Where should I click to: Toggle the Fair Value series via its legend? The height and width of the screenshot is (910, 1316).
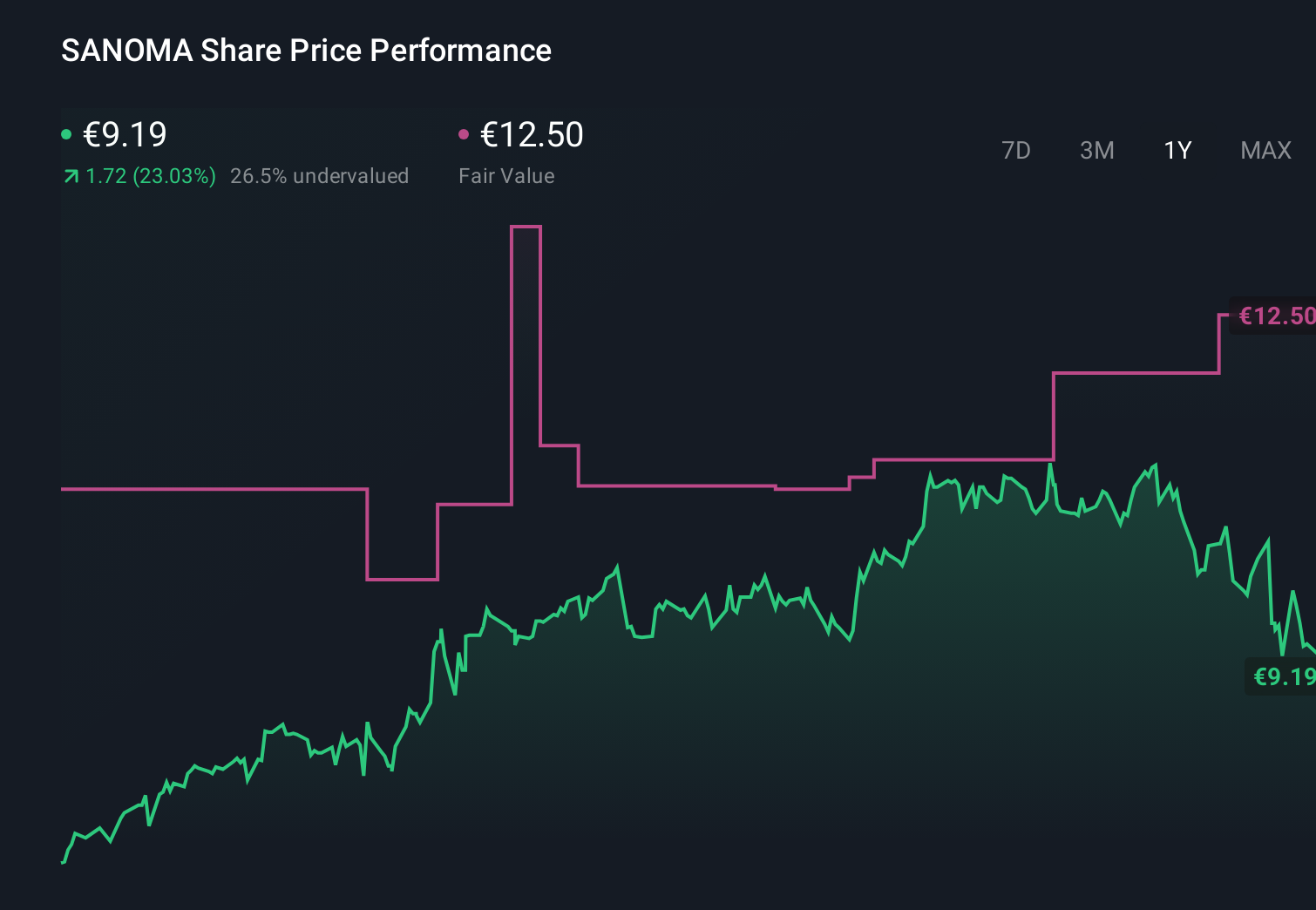coord(530,135)
